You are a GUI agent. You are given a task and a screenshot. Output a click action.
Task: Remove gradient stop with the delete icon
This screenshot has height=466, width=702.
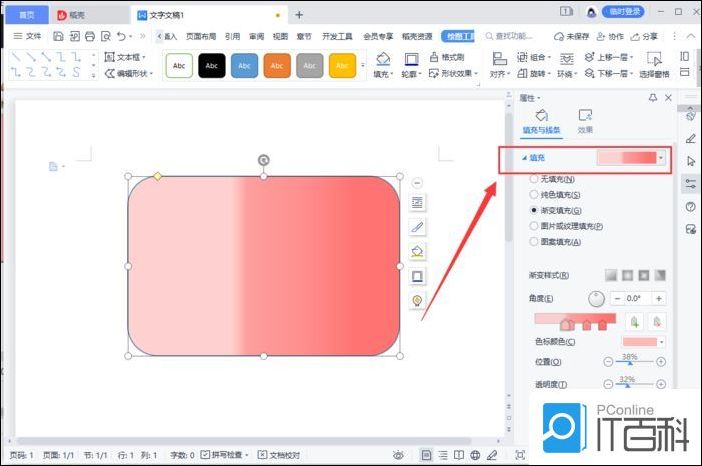point(657,321)
